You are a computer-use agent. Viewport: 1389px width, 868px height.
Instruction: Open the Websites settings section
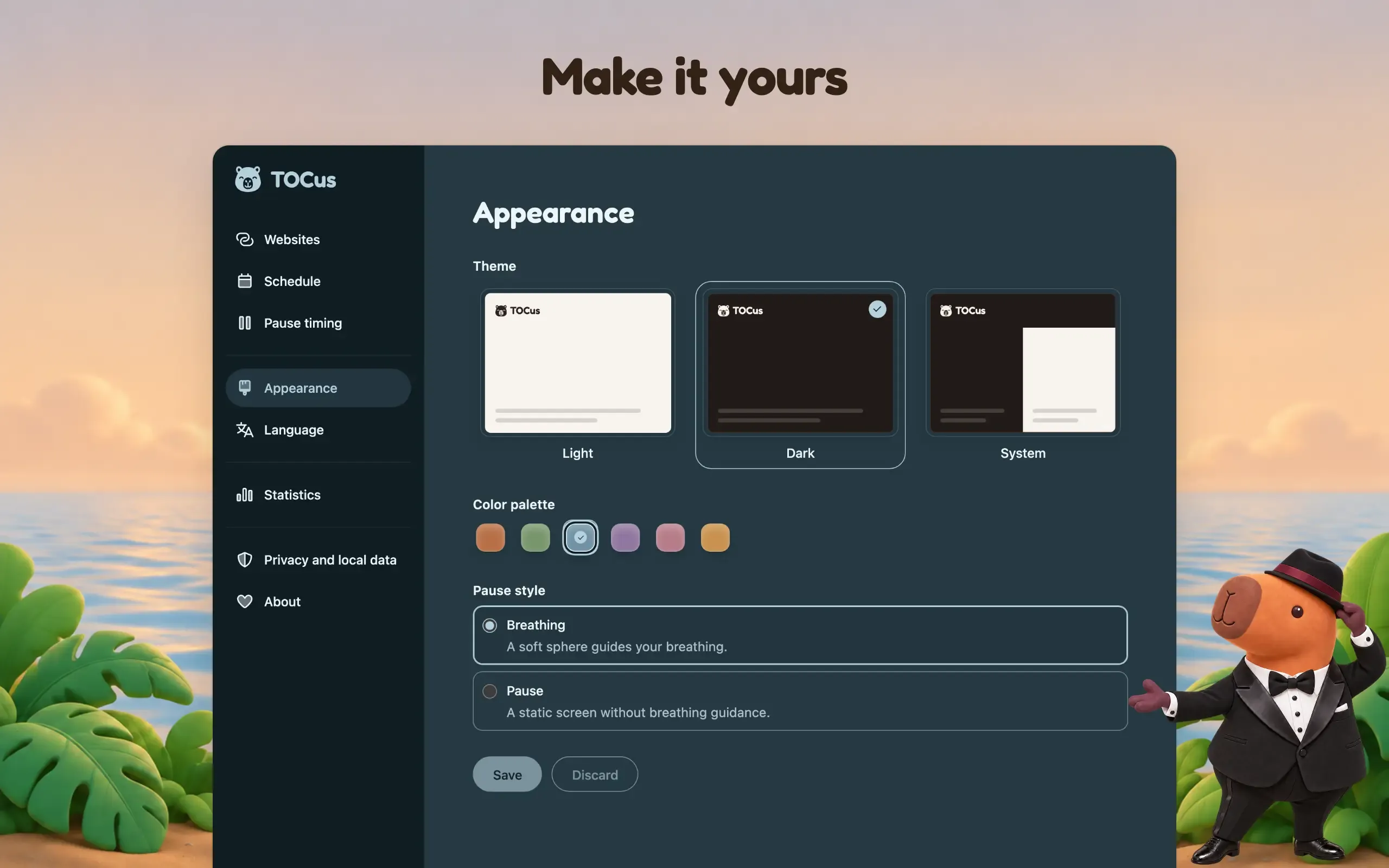point(291,239)
